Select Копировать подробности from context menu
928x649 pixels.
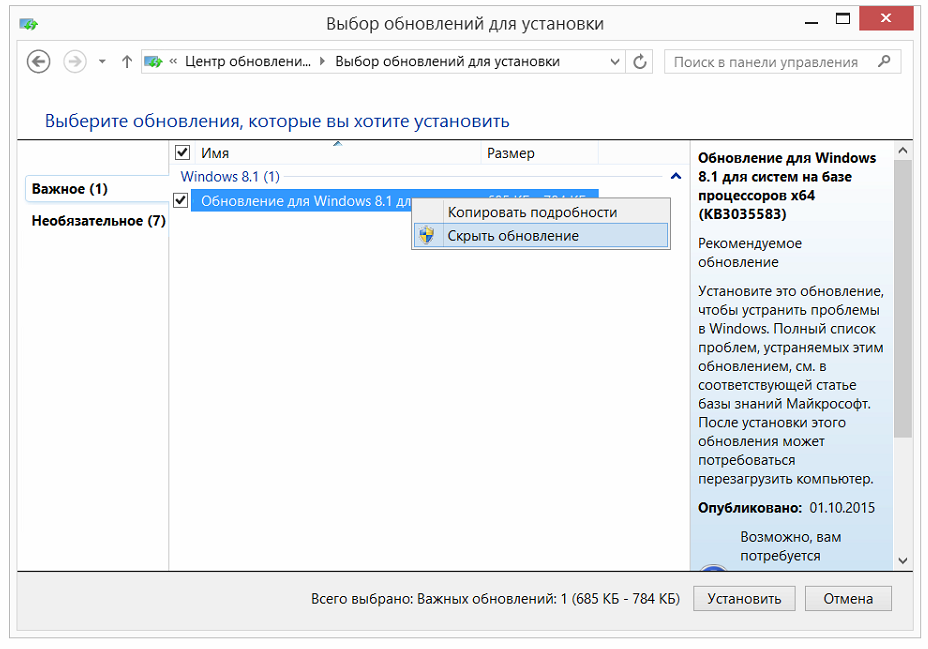(x=532, y=212)
